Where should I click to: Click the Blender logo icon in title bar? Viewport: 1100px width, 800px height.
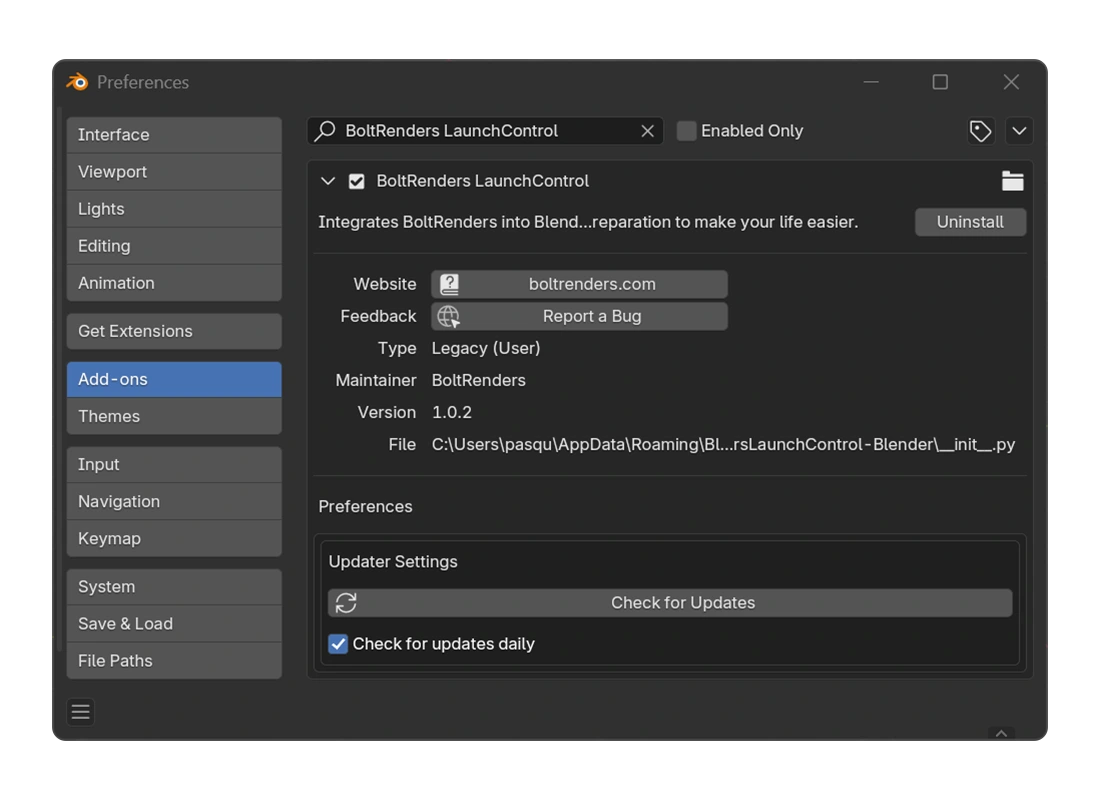click(x=77, y=82)
